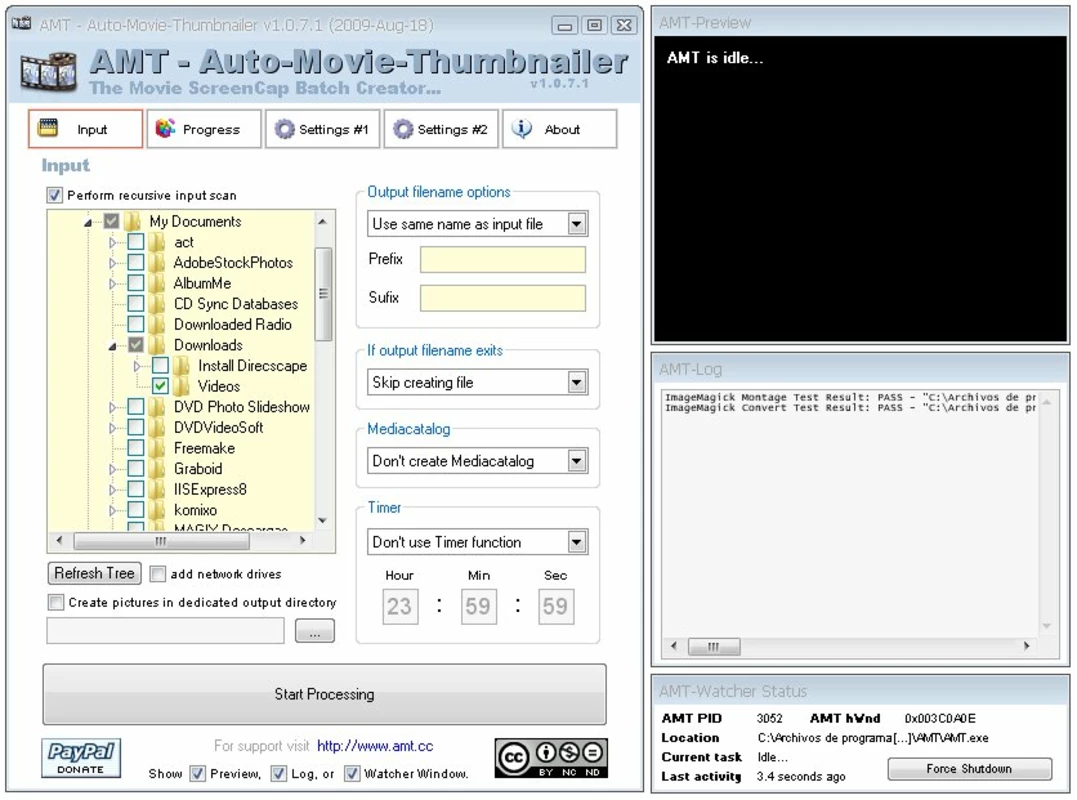1077x800 pixels.
Task: Click the Prefix input field
Action: [503, 260]
